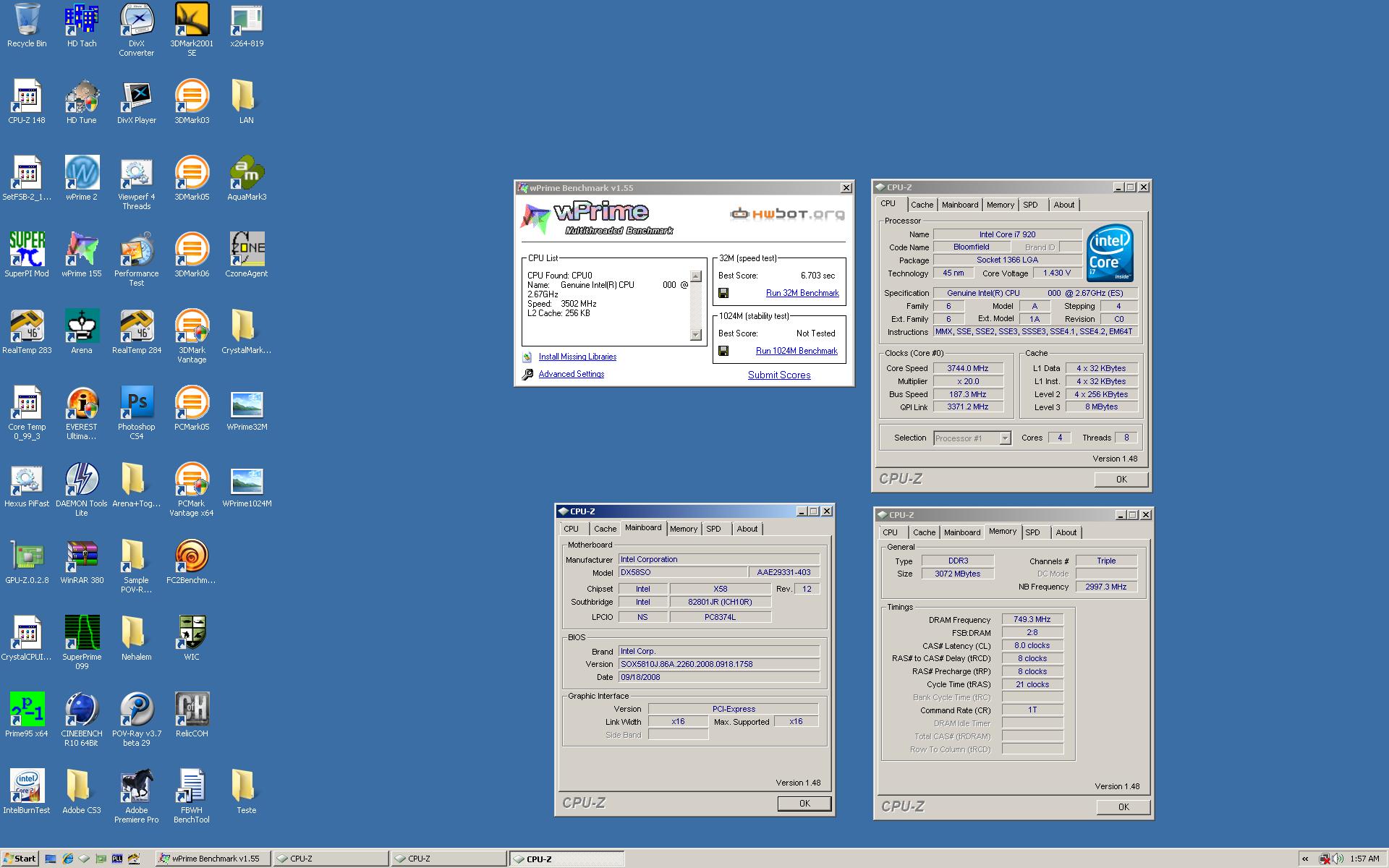Click hwbot.org logo in wPrime window
Screen dimensions: 1389x868
coord(787,214)
